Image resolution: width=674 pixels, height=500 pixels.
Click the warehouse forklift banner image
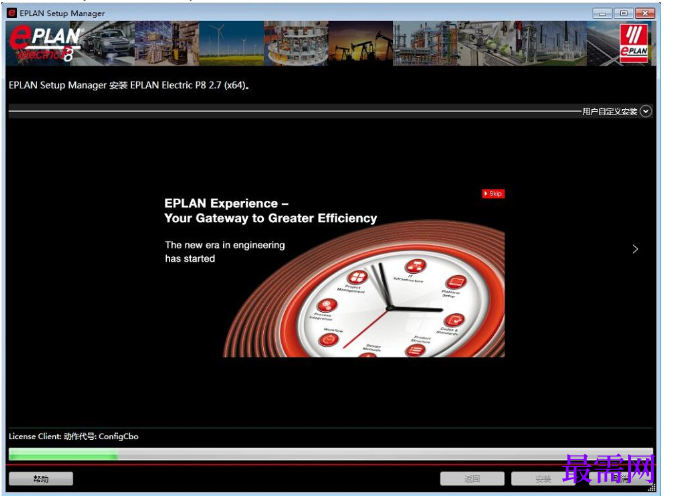click(x=167, y=43)
